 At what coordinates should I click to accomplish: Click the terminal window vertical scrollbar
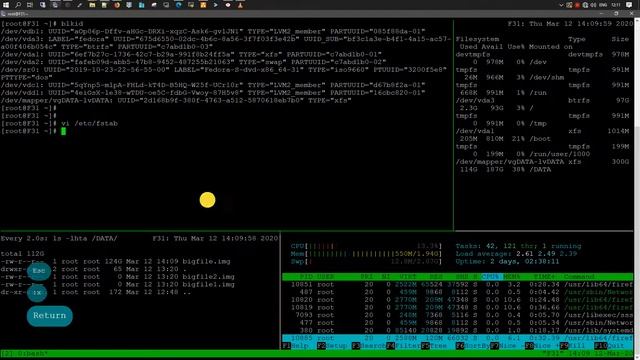click(637, 188)
